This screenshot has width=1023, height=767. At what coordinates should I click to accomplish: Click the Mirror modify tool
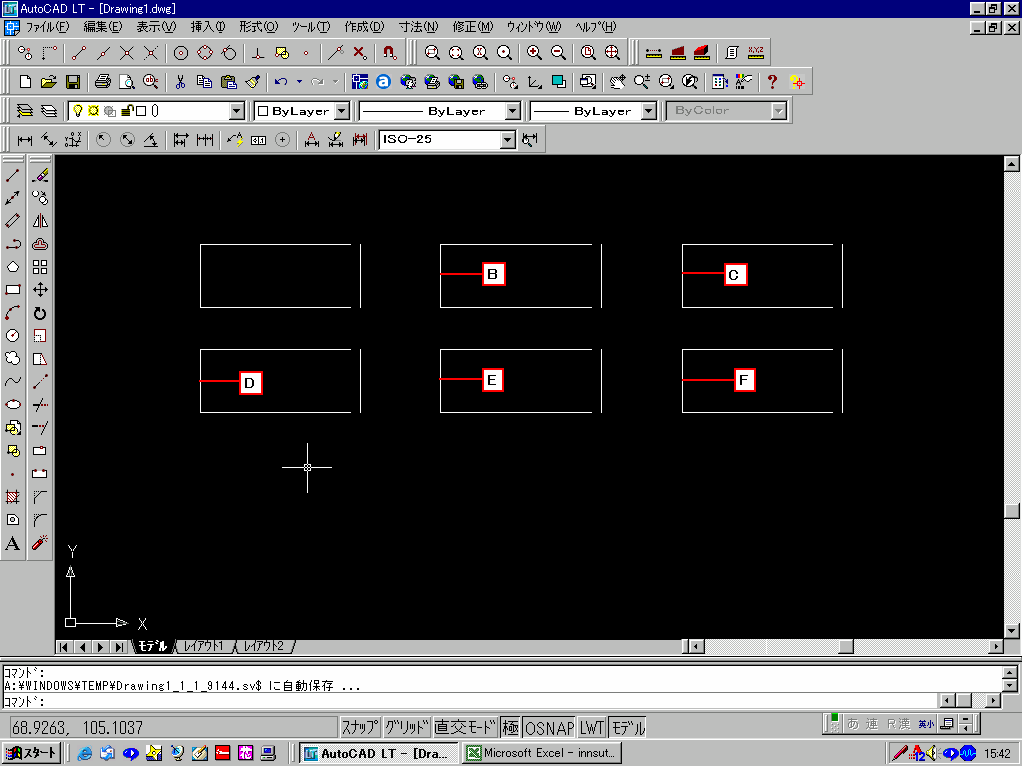click(x=40, y=220)
